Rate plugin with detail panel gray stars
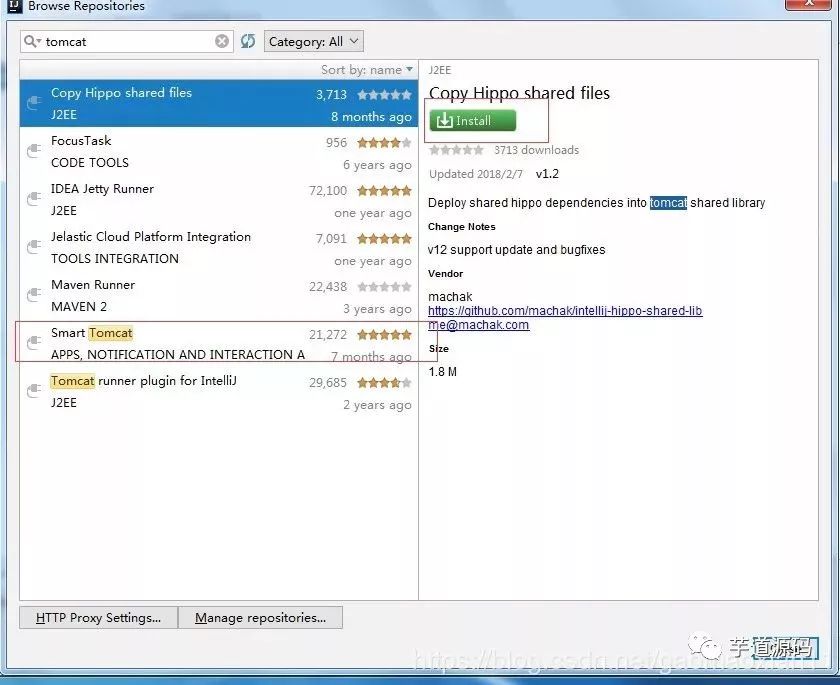 point(456,150)
